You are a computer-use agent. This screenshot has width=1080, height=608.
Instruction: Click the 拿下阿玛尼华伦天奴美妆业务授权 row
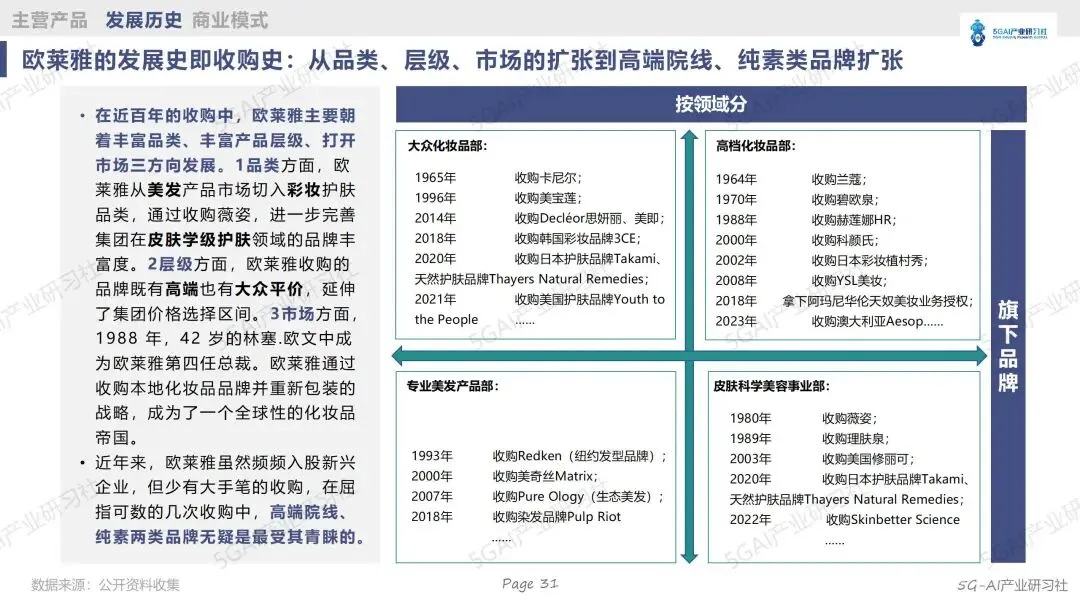844,302
